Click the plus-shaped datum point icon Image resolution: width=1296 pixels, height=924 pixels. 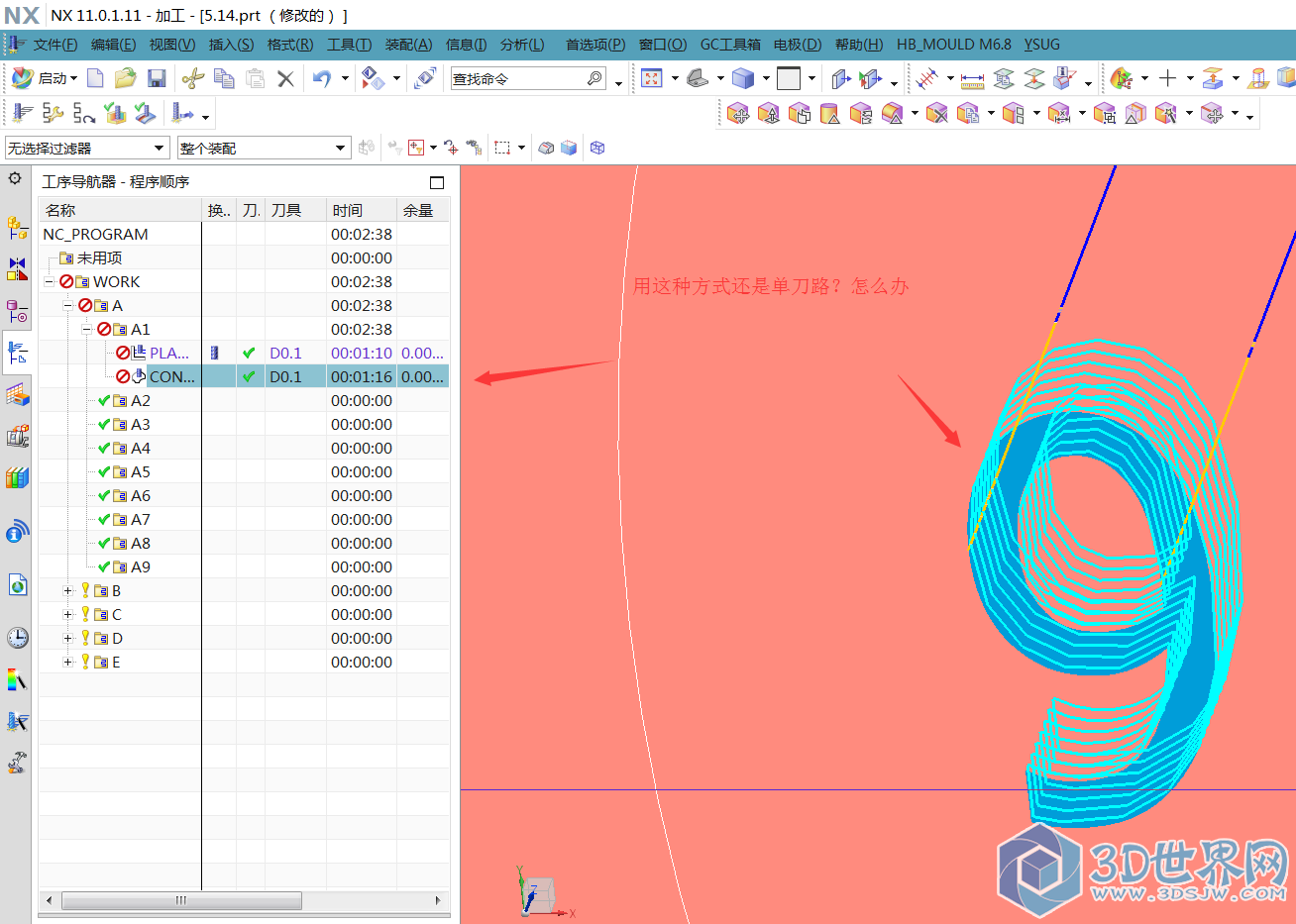pyautogui.click(x=1168, y=78)
